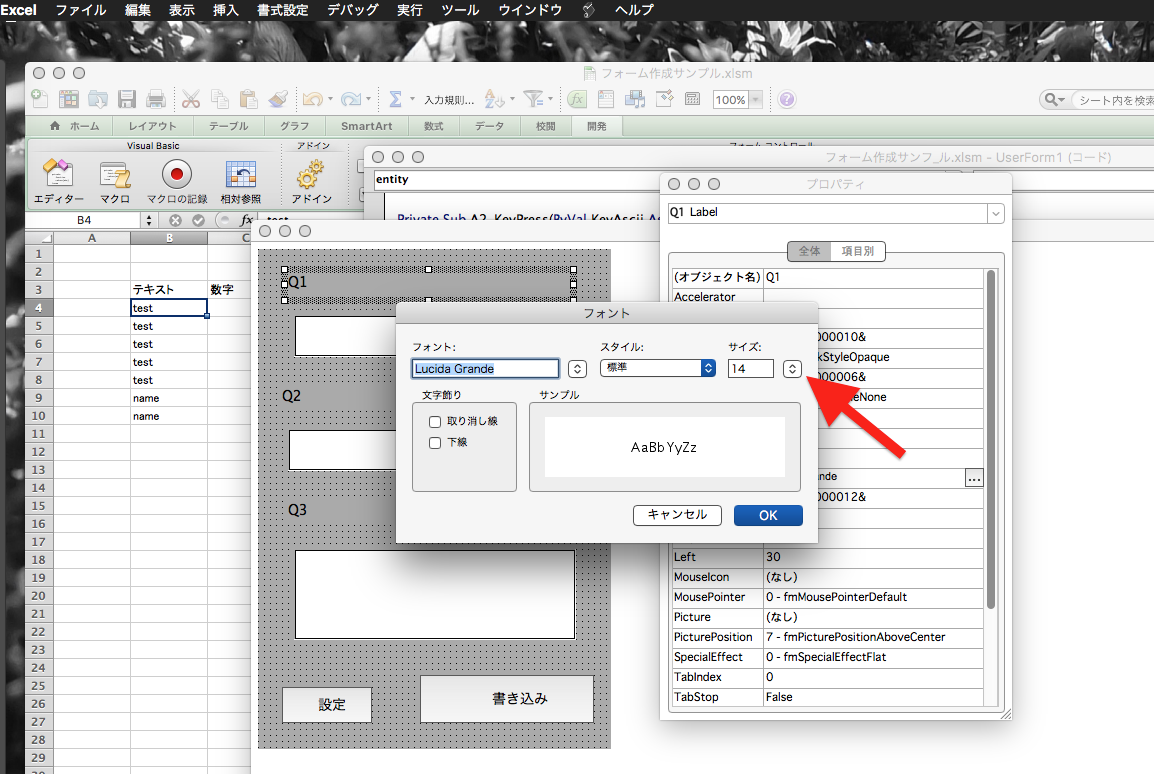Click the サイズ font size field
The height and width of the screenshot is (774, 1154).
click(x=750, y=368)
